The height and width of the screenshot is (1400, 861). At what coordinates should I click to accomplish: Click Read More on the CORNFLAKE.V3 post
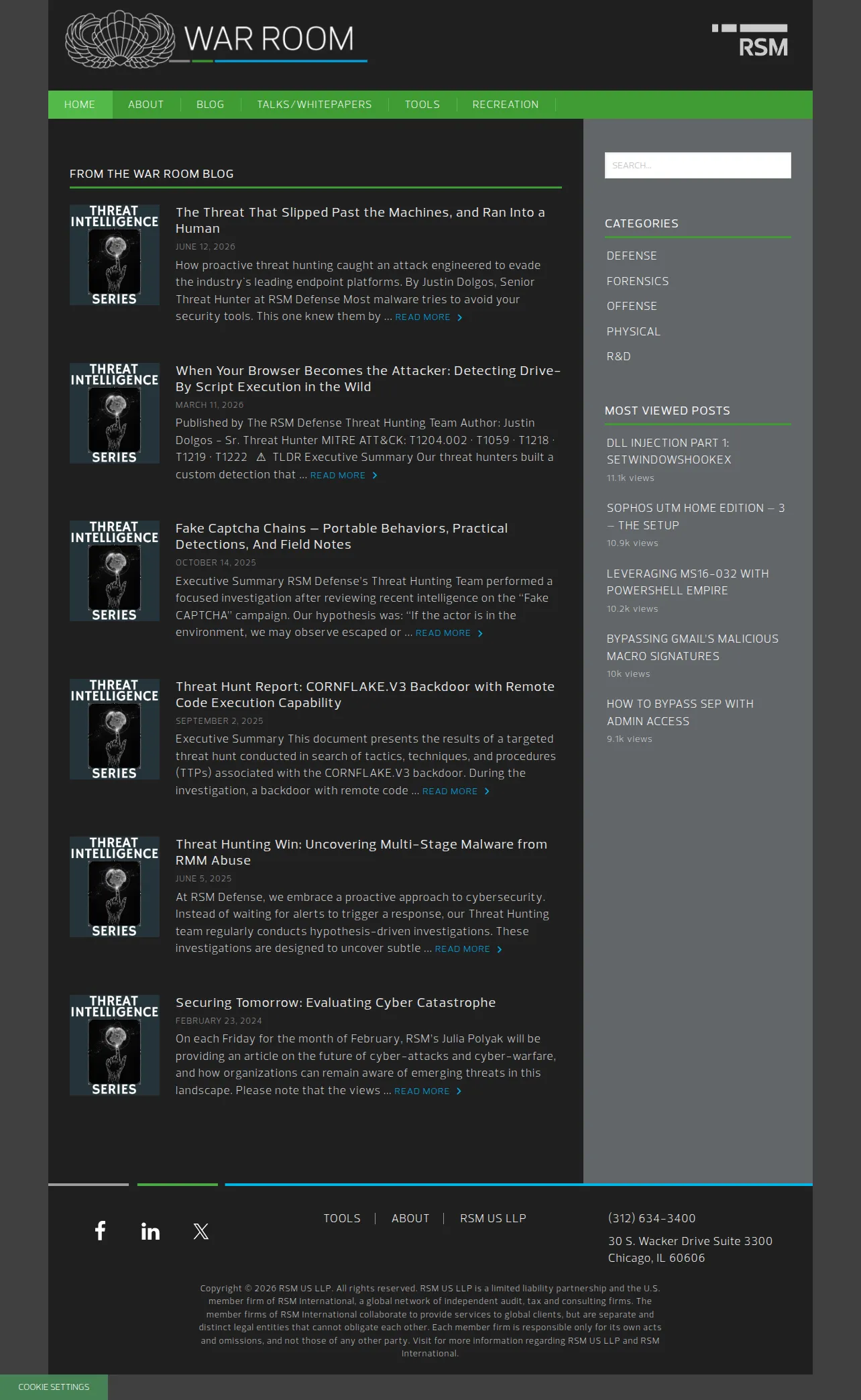[x=456, y=792]
